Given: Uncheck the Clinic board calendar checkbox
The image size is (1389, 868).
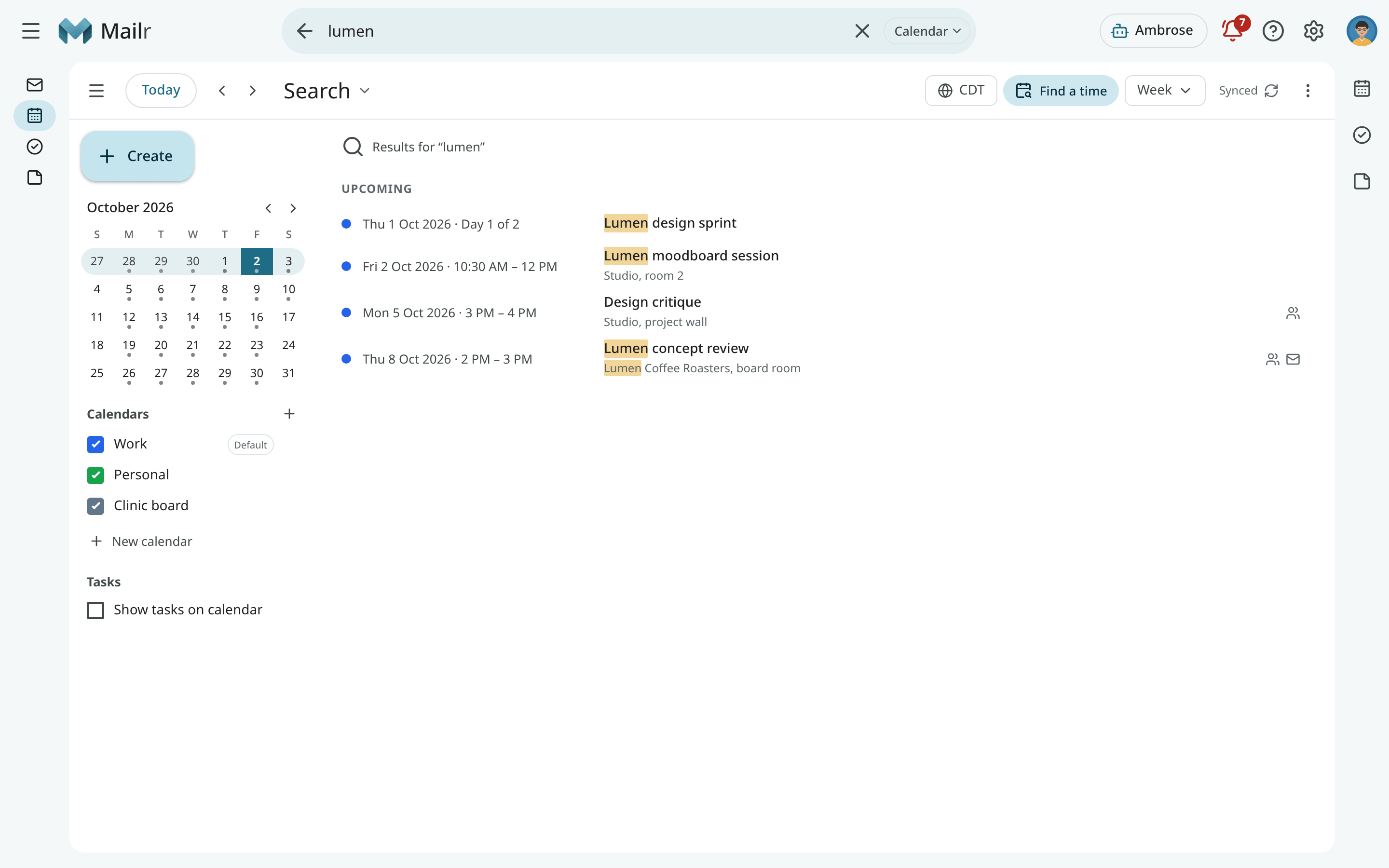Looking at the screenshot, I should pyautogui.click(x=95, y=506).
